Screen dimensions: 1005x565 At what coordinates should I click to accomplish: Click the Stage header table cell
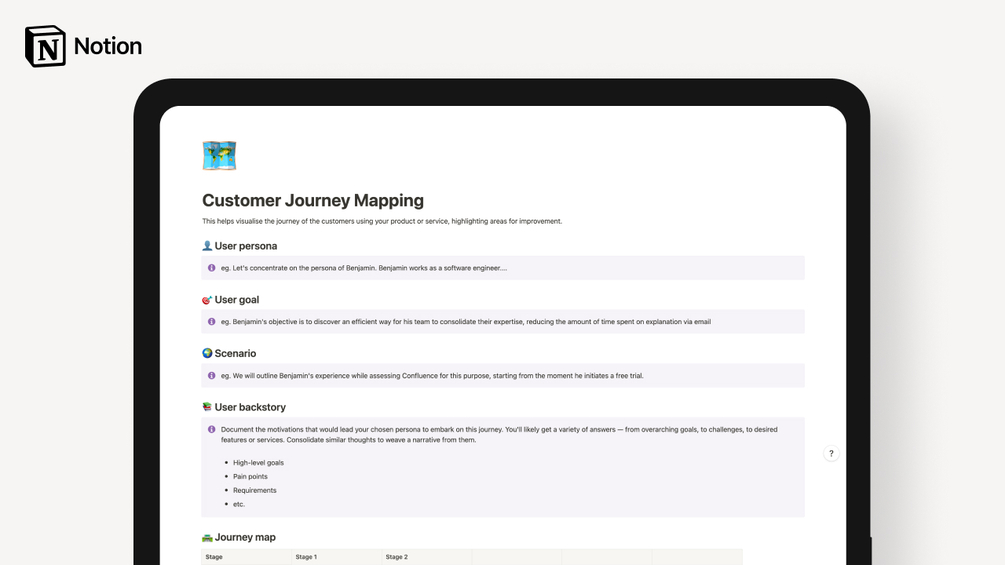[247, 557]
